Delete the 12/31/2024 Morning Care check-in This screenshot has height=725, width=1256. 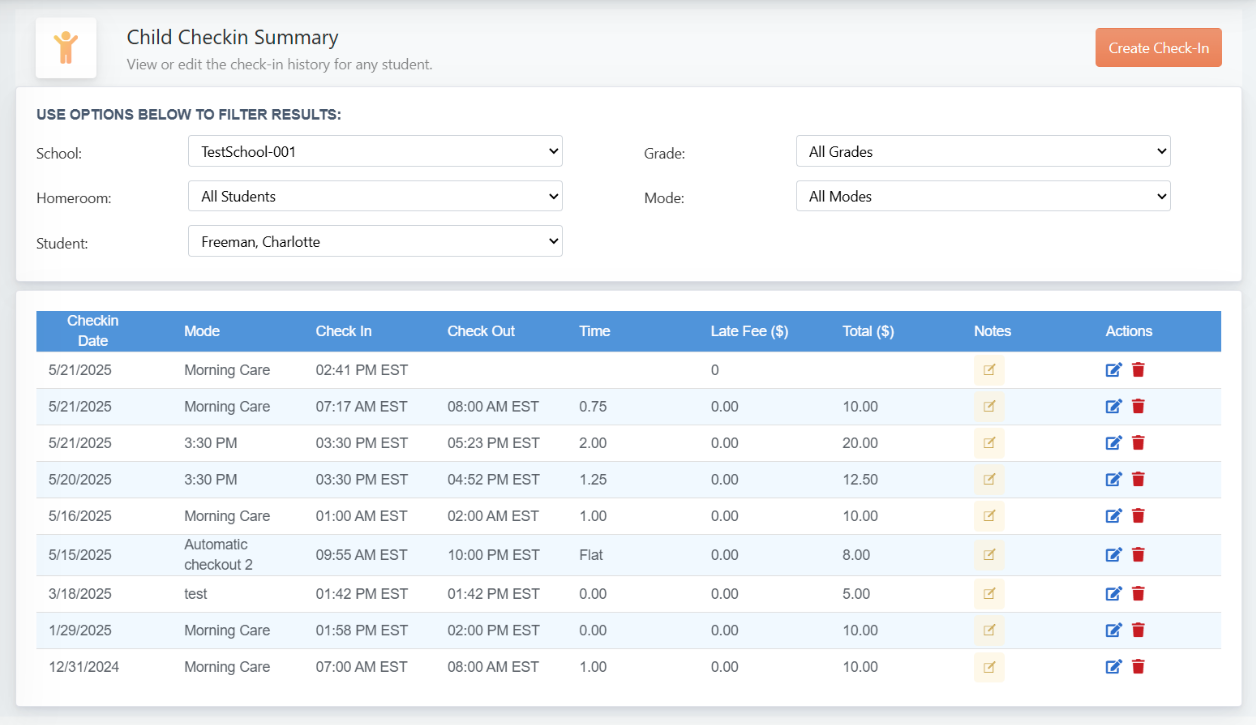click(1138, 667)
